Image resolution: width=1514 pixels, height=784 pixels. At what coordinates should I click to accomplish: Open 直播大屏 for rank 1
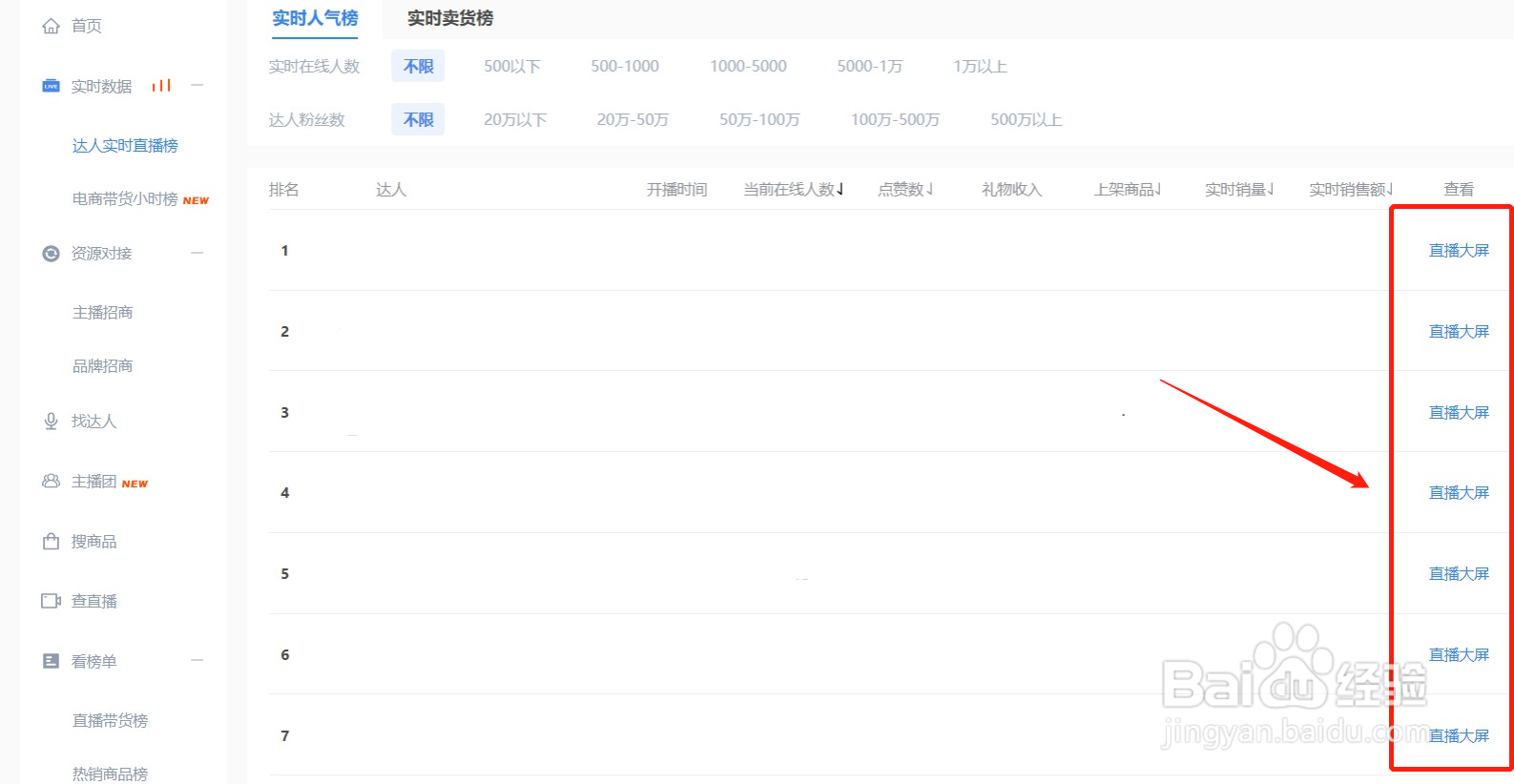click(1459, 251)
